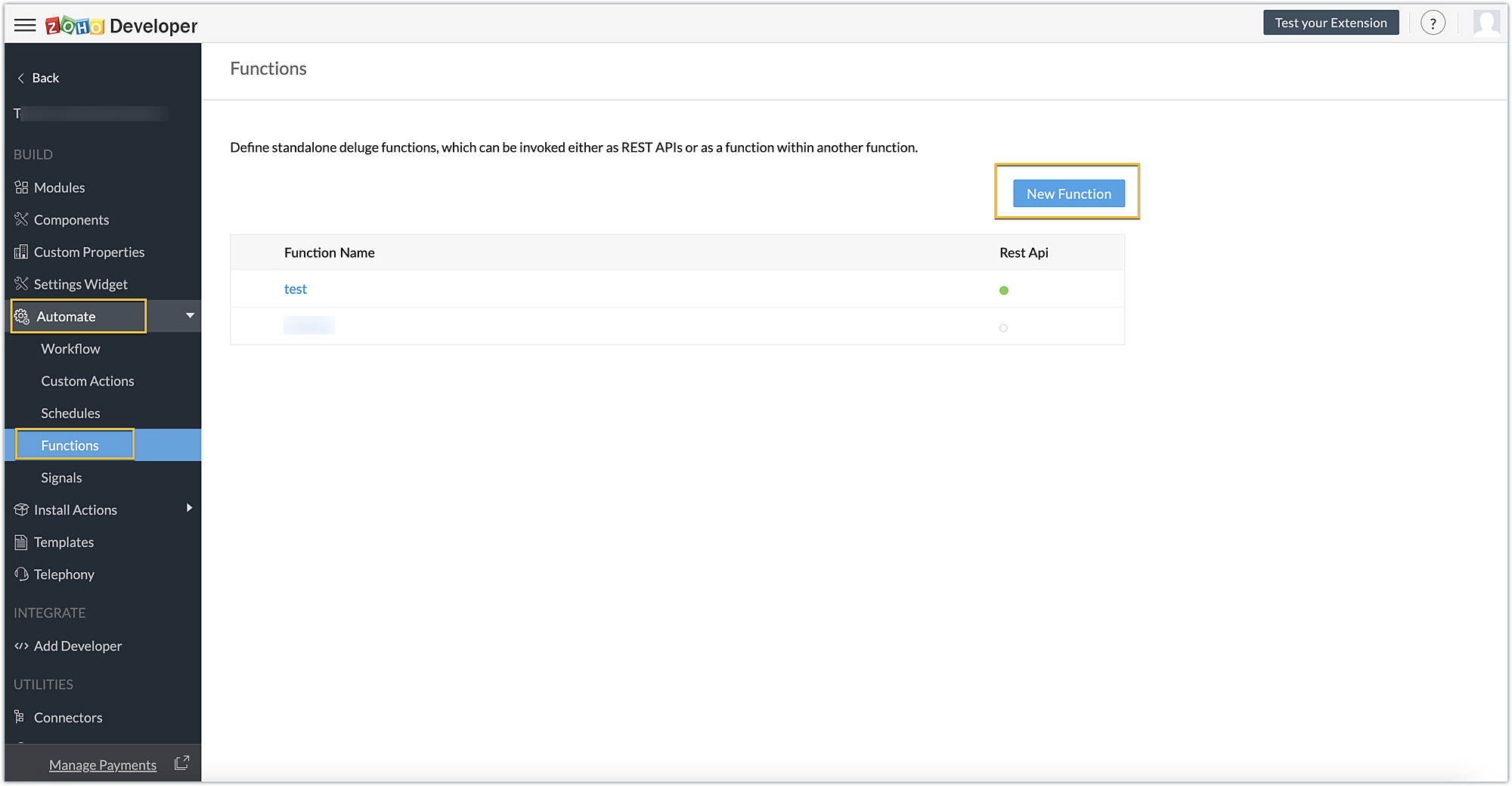Click Test your Extension button
The height and width of the screenshot is (786, 1512).
[x=1331, y=23]
